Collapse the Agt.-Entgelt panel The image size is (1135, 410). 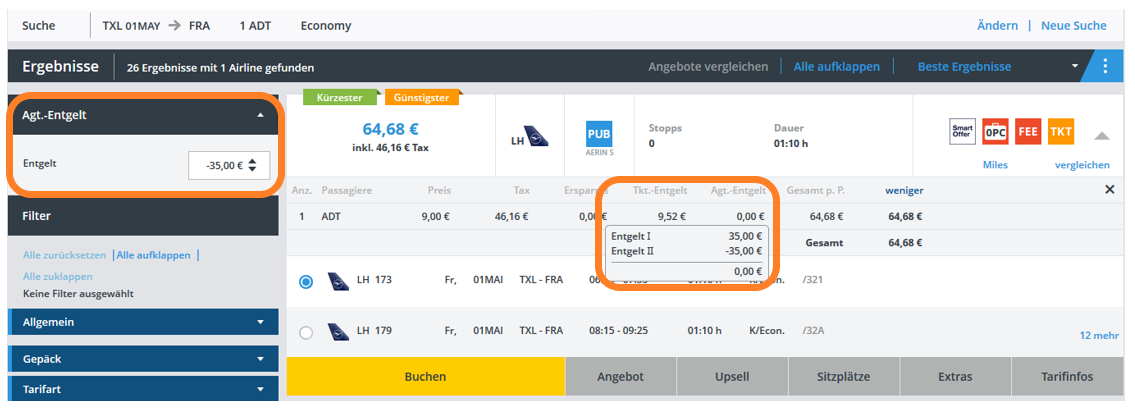(x=261, y=115)
